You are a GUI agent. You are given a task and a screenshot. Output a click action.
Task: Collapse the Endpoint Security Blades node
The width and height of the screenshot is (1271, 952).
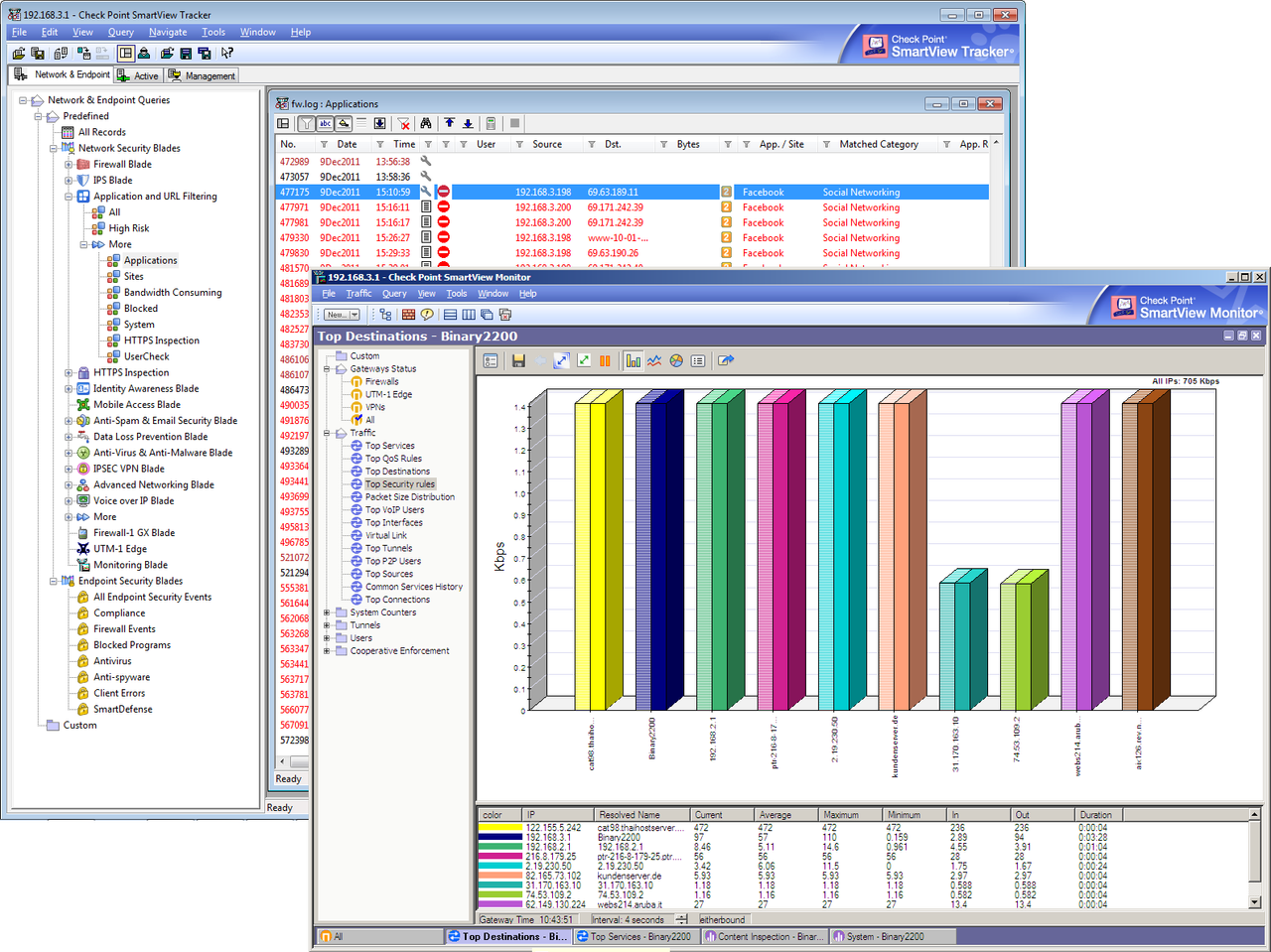54,582
